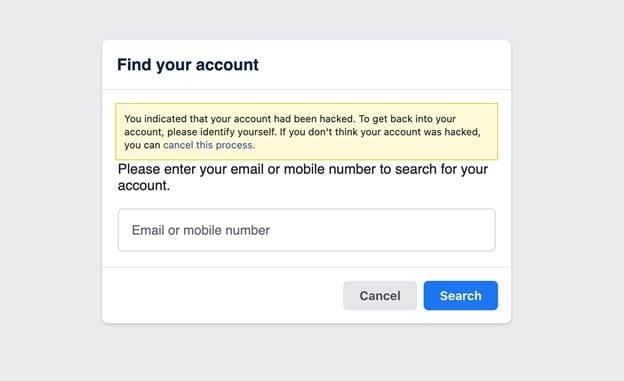624x381 pixels.
Task: Place cursor in the account search text box
Action: pos(306,230)
